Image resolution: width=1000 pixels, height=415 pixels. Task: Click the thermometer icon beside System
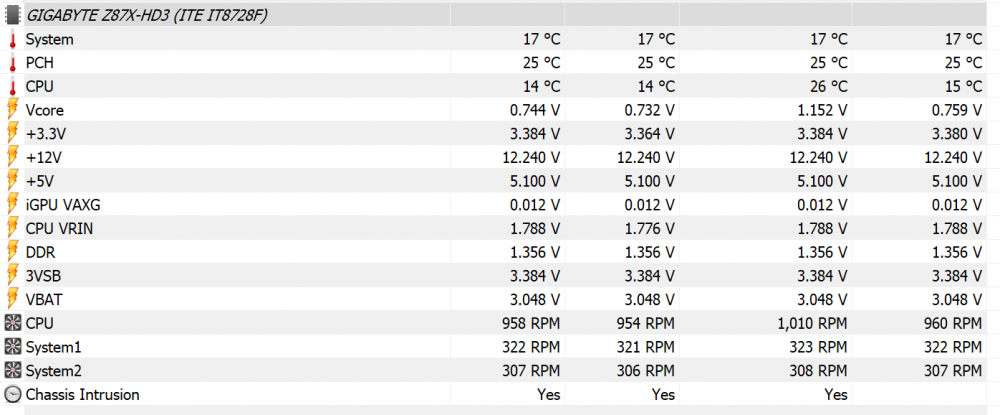pyautogui.click(x=12, y=40)
